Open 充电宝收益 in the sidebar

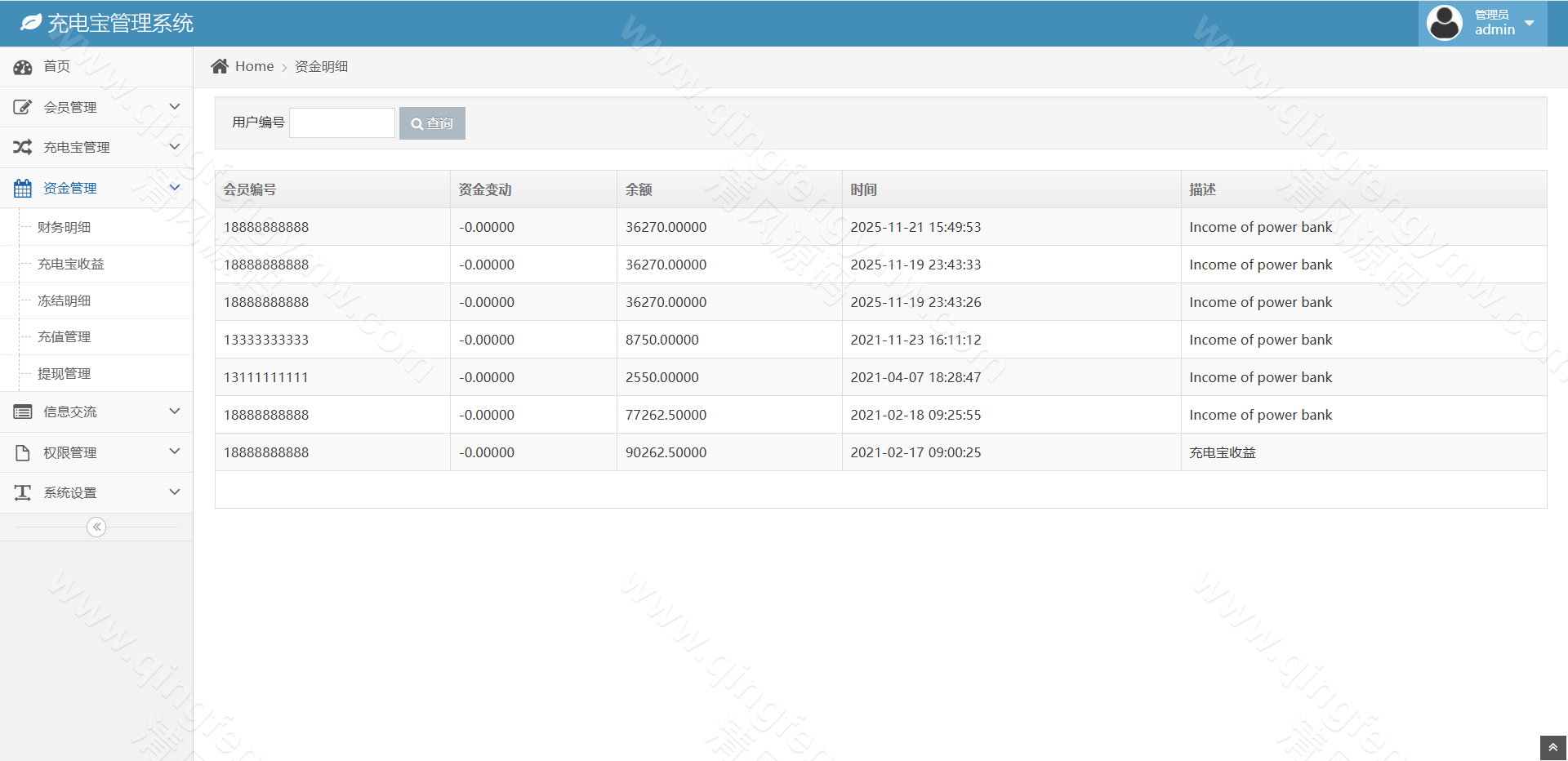[x=71, y=264]
